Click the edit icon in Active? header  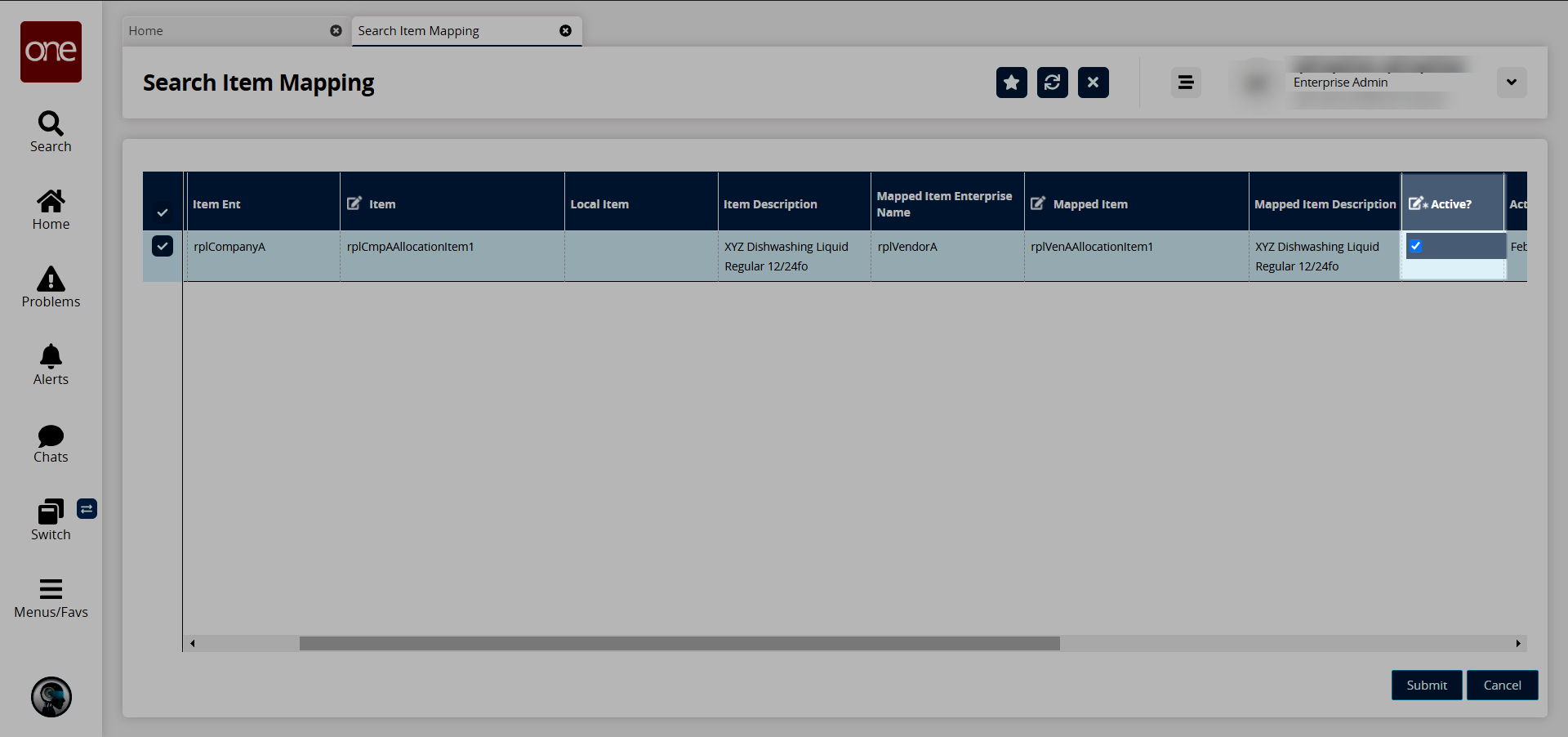[x=1418, y=203]
